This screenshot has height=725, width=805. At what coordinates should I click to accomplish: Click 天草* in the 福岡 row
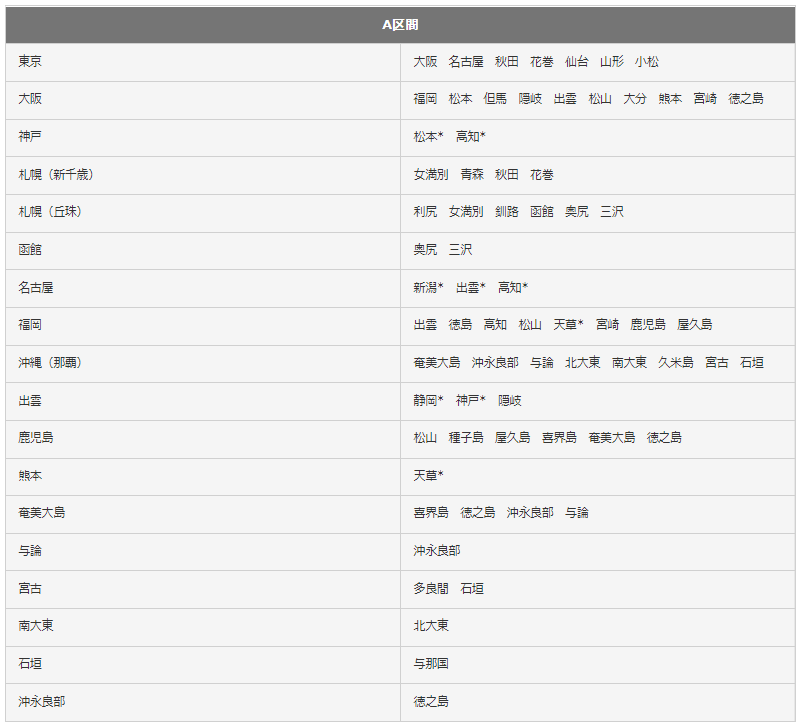click(x=568, y=325)
